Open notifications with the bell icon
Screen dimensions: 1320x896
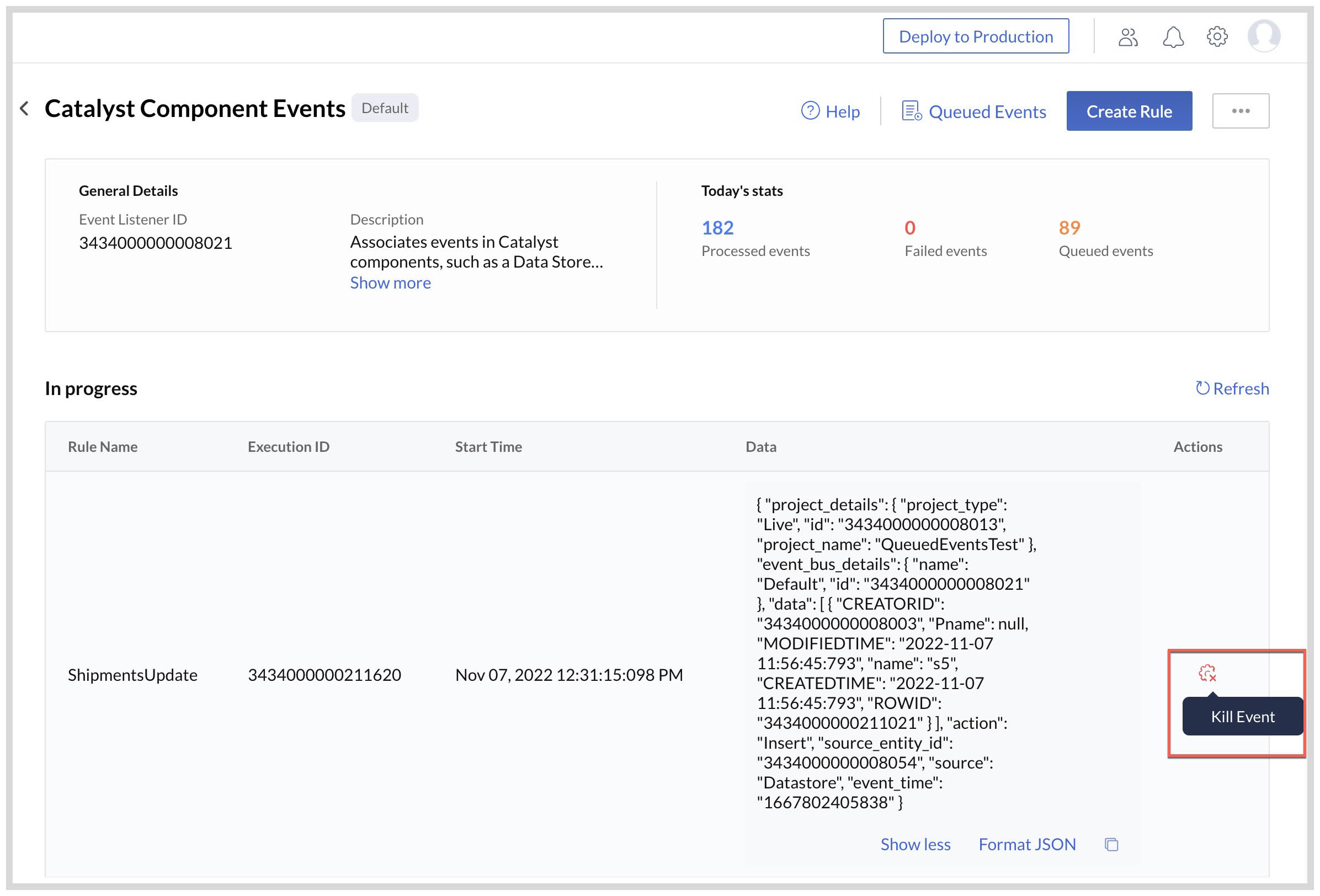point(1172,36)
